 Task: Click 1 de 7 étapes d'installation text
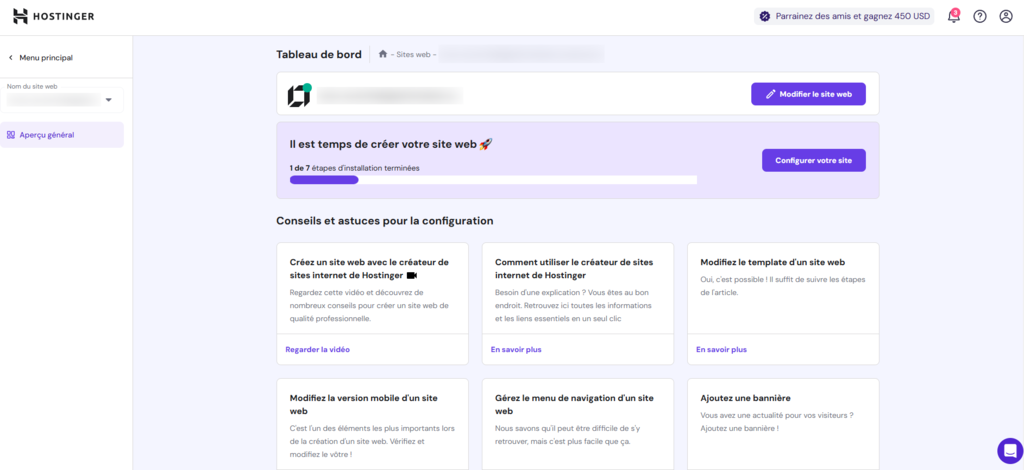tap(355, 168)
